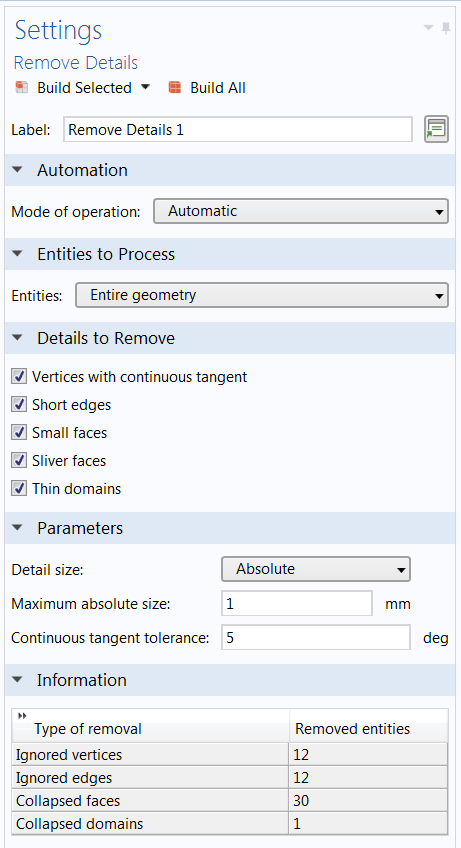Collapse the Information section
This screenshot has height=848, width=461.
[x=18, y=680]
